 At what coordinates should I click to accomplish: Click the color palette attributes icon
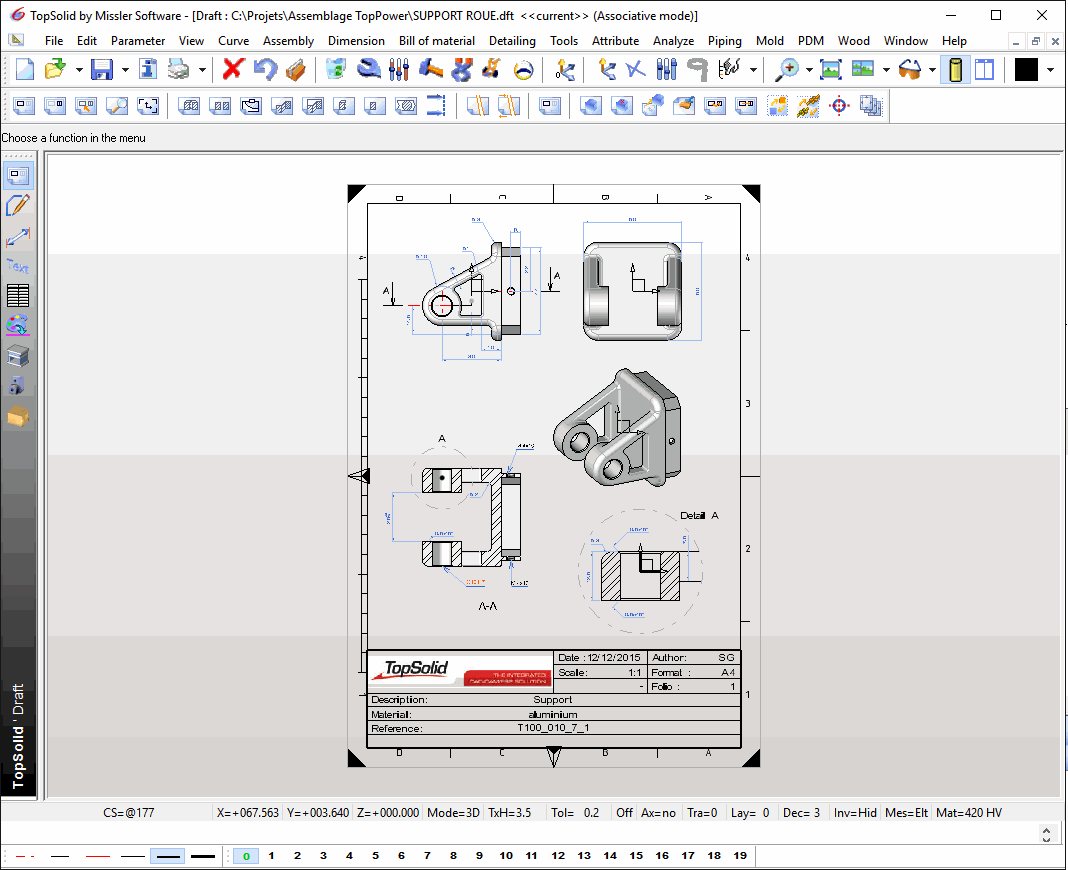point(18,326)
